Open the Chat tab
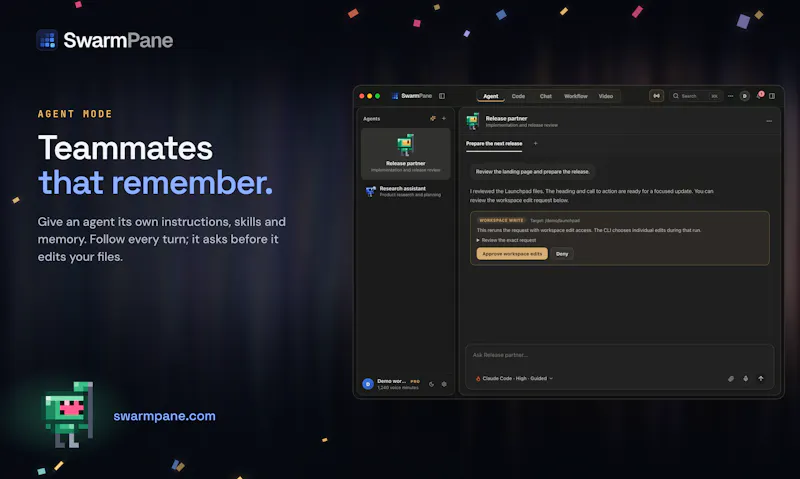800x479 pixels. tap(545, 96)
